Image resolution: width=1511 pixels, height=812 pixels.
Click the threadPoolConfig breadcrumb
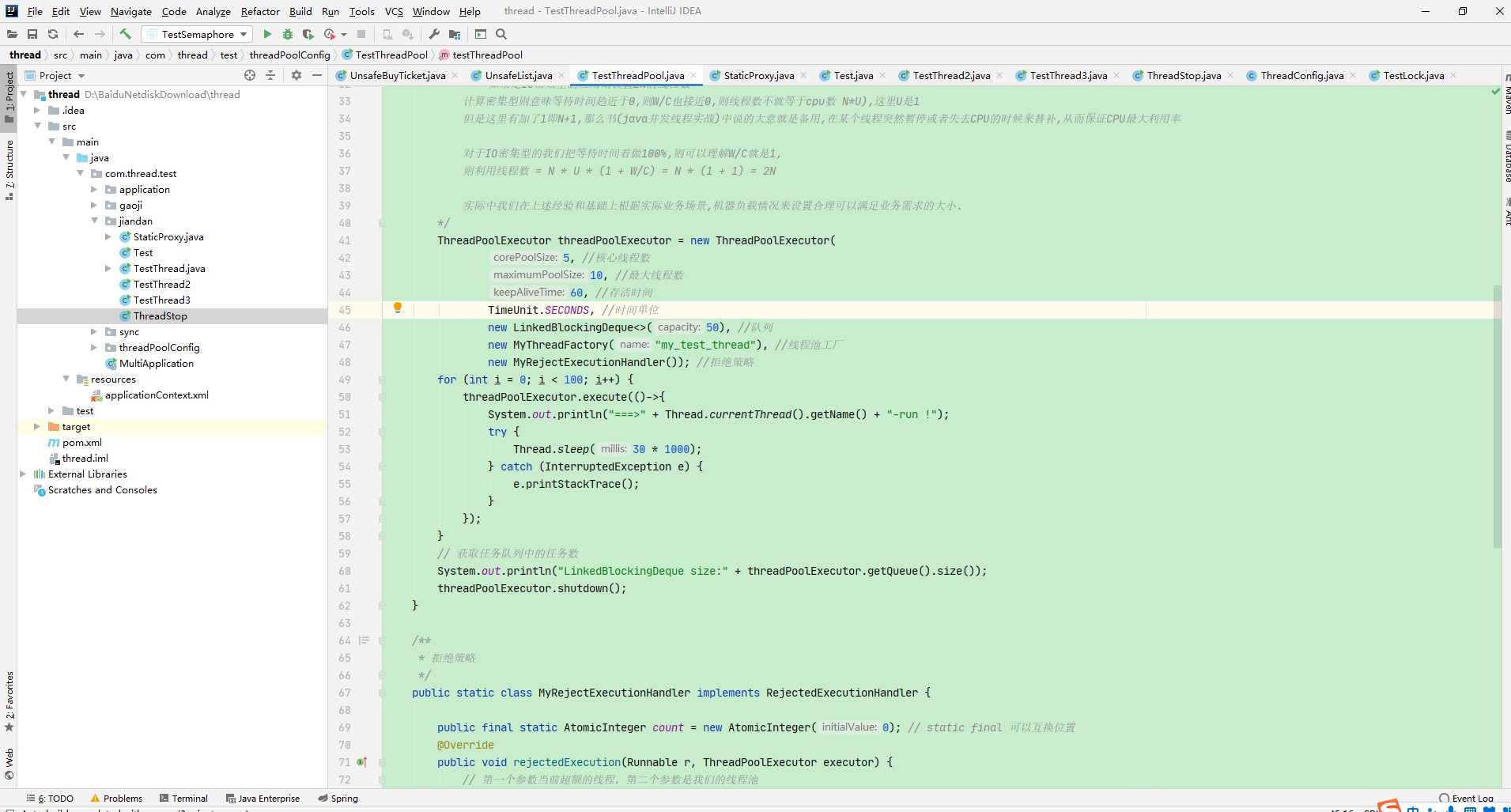pos(289,55)
